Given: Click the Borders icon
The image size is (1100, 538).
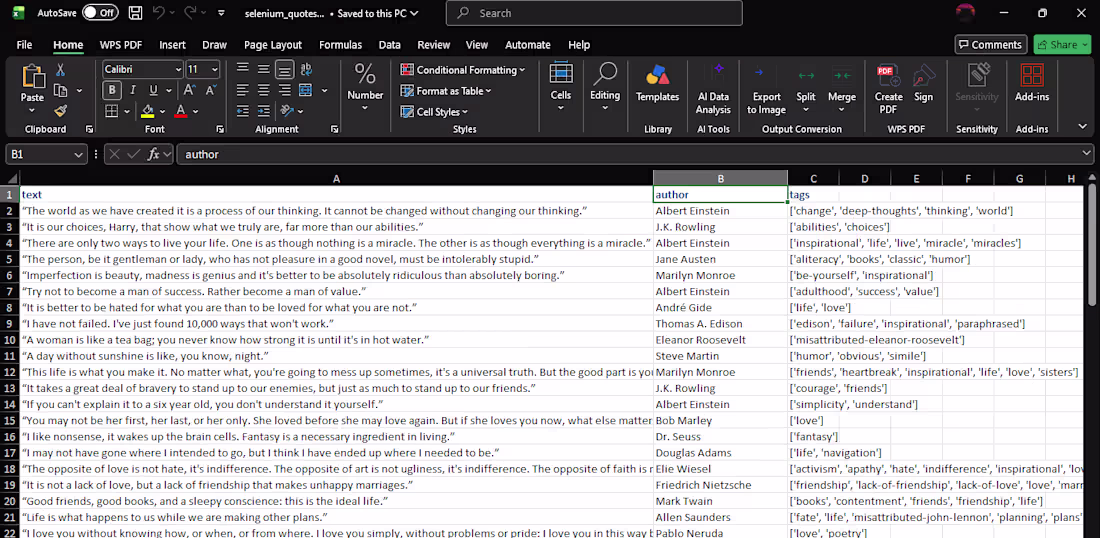Looking at the screenshot, I should point(112,112).
